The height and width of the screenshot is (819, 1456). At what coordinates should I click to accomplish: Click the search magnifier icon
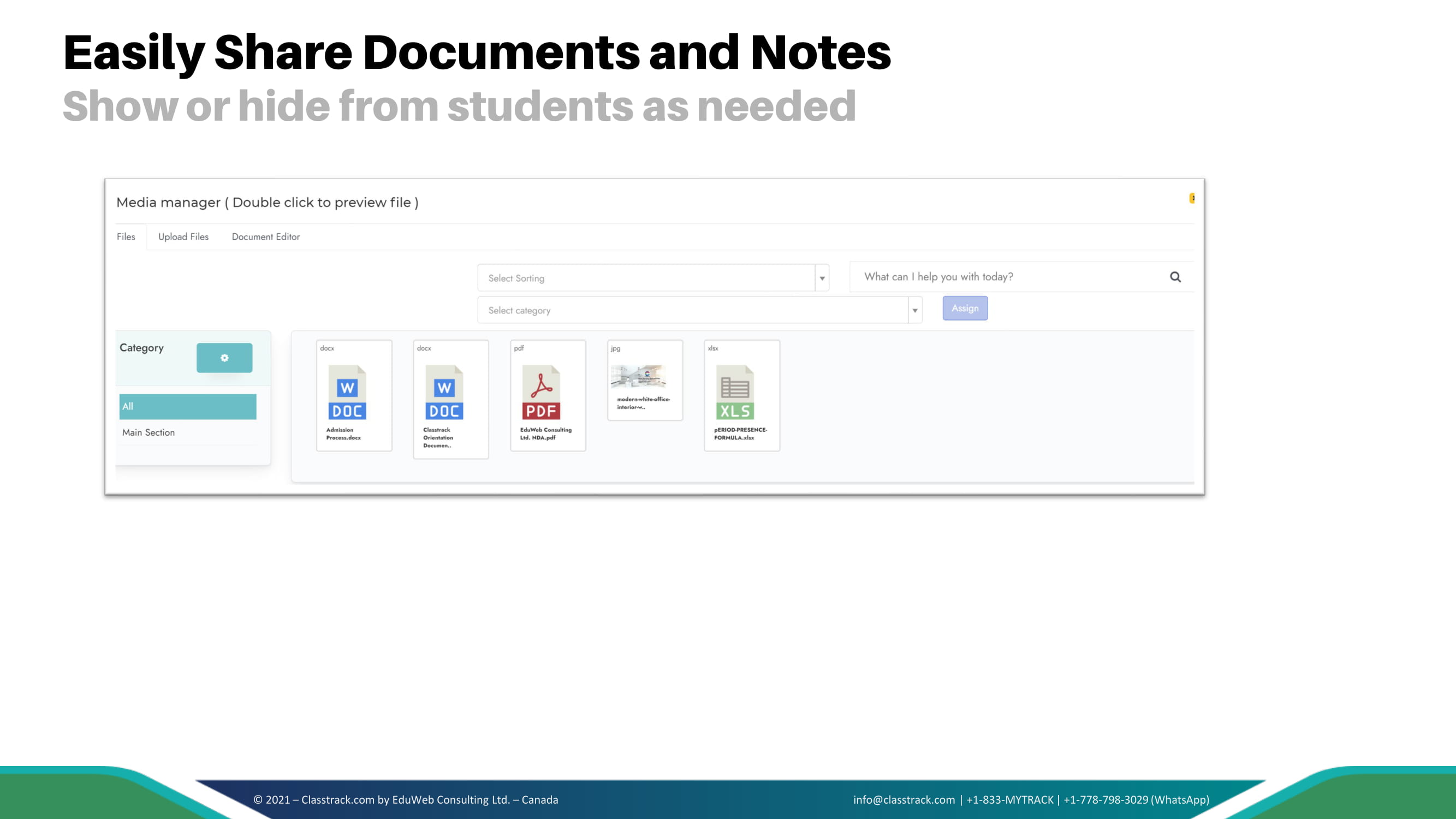click(x=1175, y=277)
